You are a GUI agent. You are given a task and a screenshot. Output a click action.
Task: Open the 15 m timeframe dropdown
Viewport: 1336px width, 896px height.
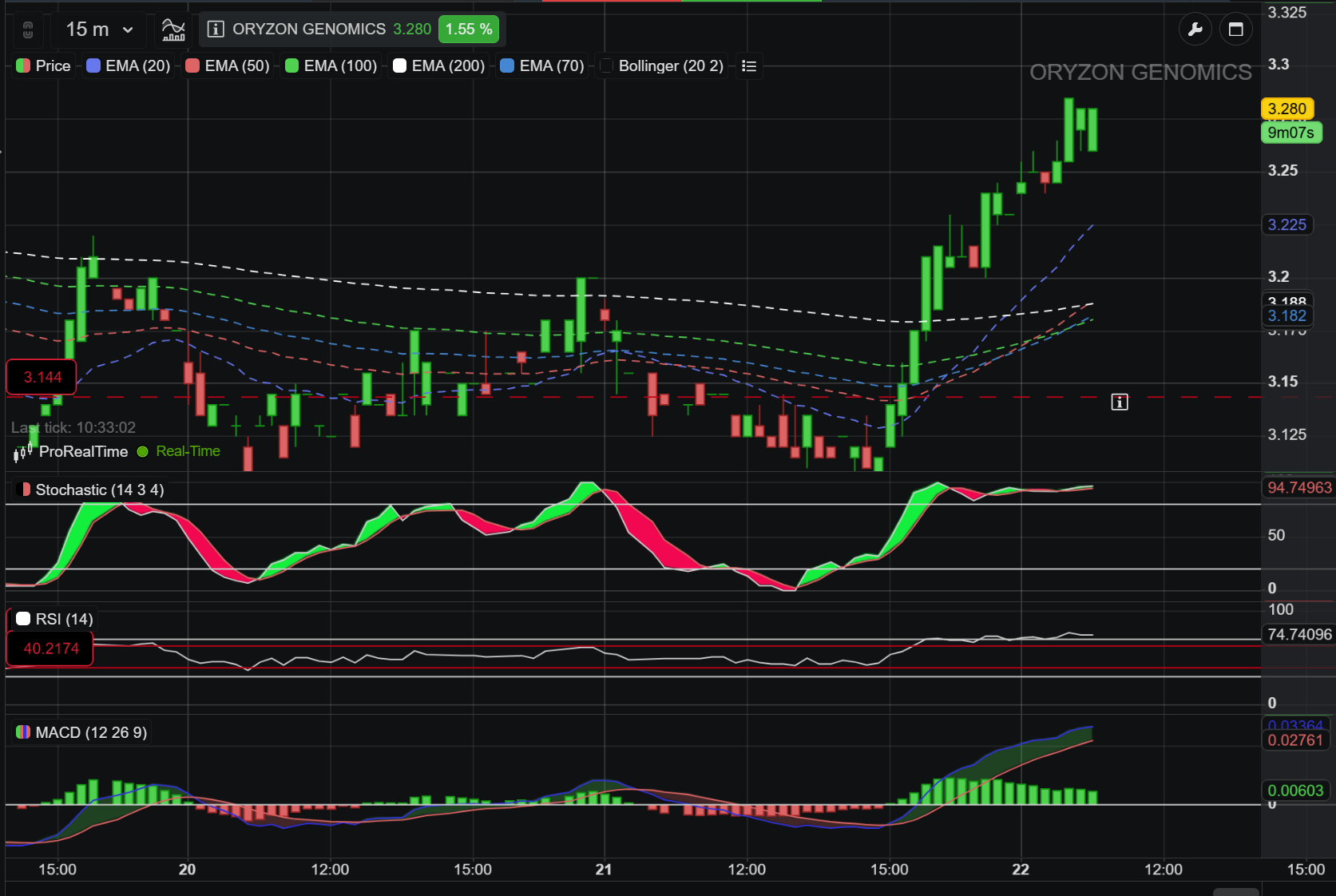click(x=99, y=30)
